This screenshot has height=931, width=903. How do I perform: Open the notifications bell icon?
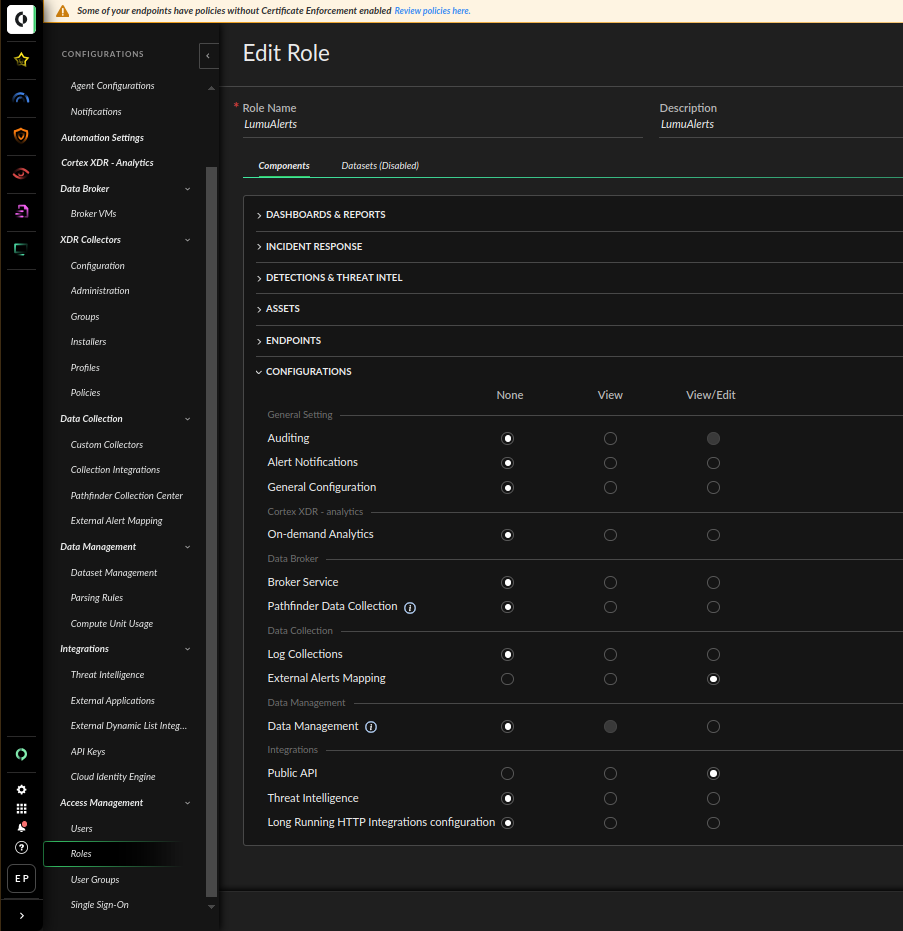point(21,827)
